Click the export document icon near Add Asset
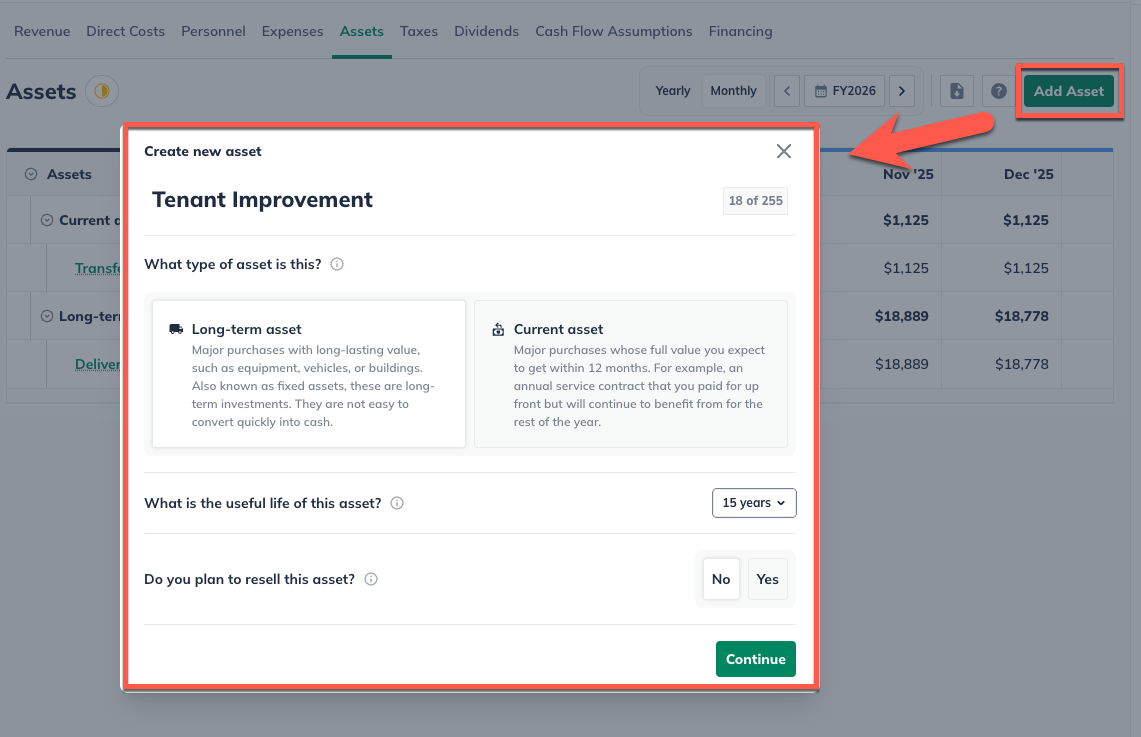1141x737 pixels. pos(956,90)
